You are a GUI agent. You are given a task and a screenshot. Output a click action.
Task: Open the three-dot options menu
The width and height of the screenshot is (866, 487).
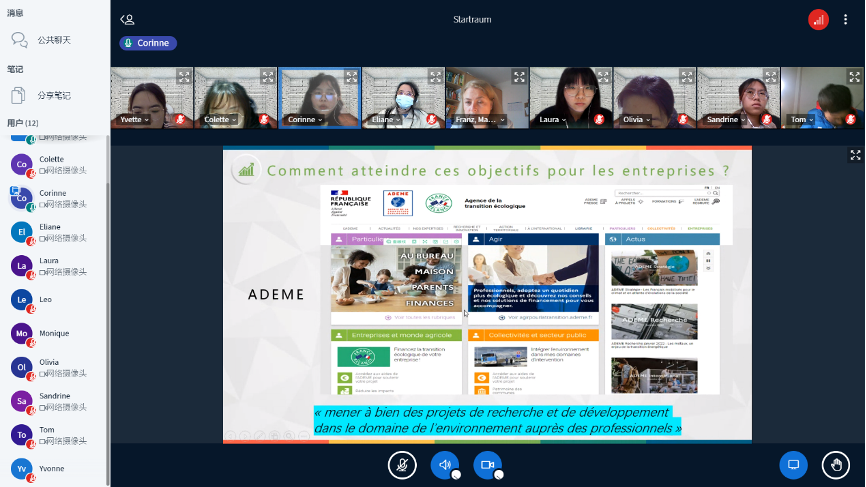(x=845, y=19)
